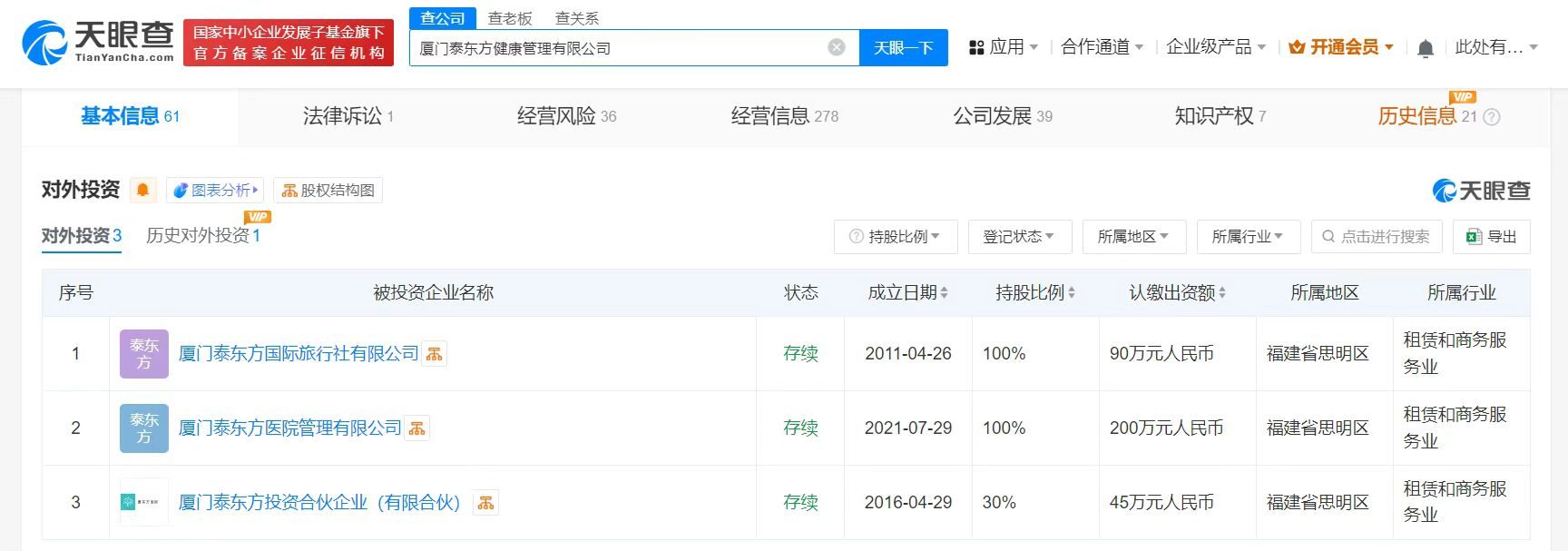Open the 开通会员 membership dropdown
The height and width of the screenshot is (551, 1568).
click(x=1341, y=47)
